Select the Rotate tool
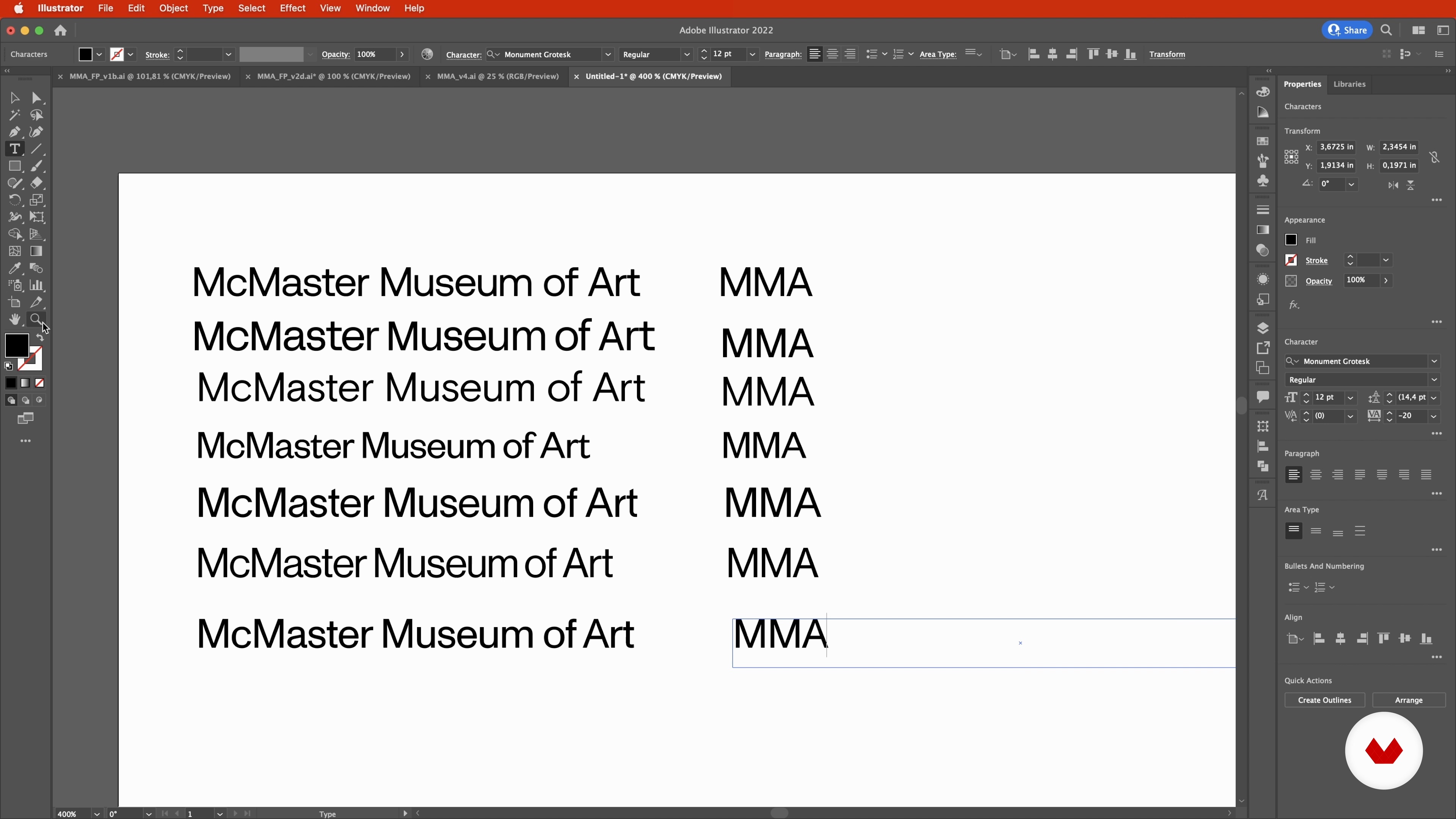The image size is (1456, 819). (x=15, y=200)
